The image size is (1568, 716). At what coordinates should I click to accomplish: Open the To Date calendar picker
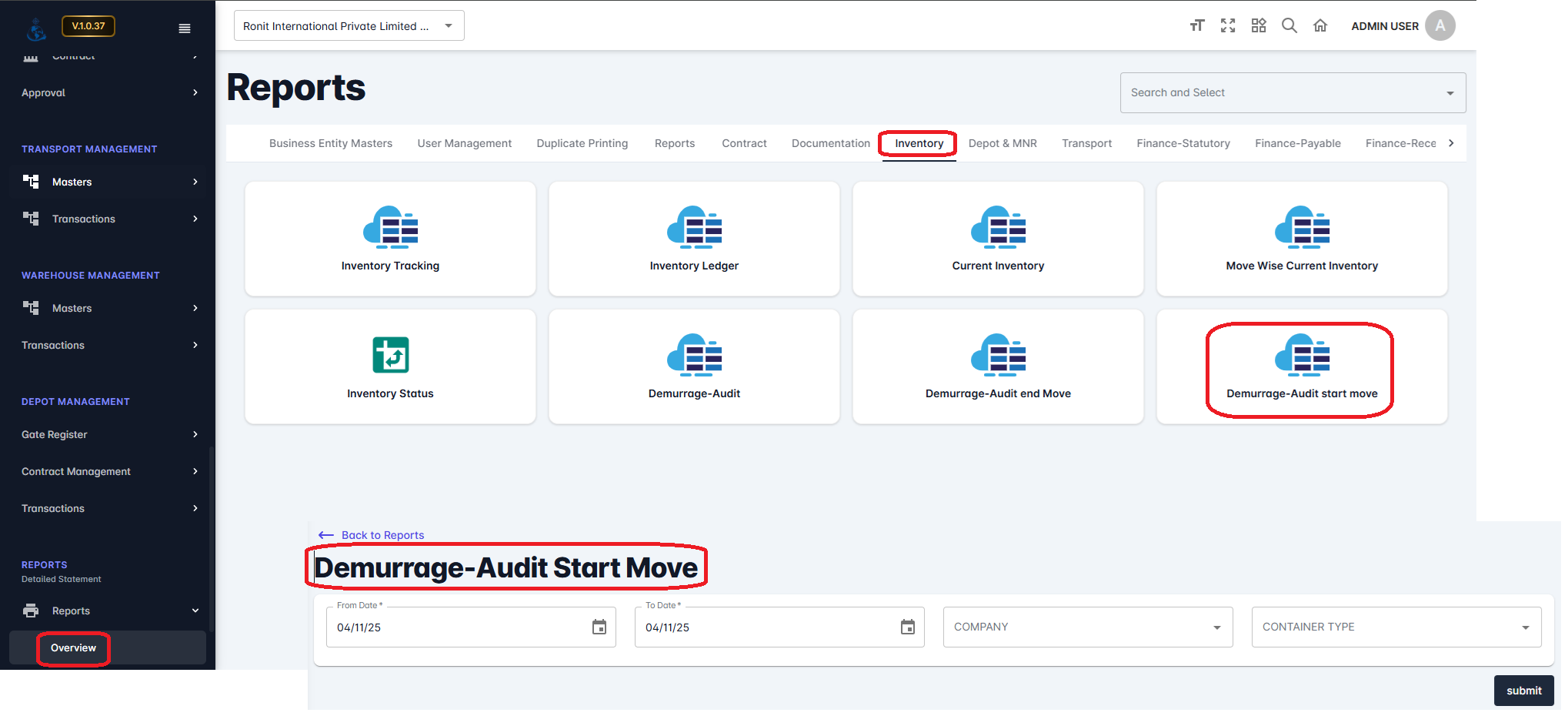(908, 627)
